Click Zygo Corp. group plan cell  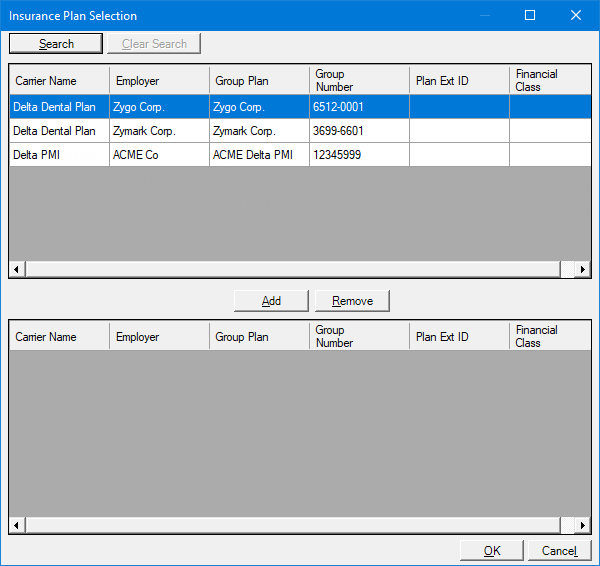coord(259,107)
